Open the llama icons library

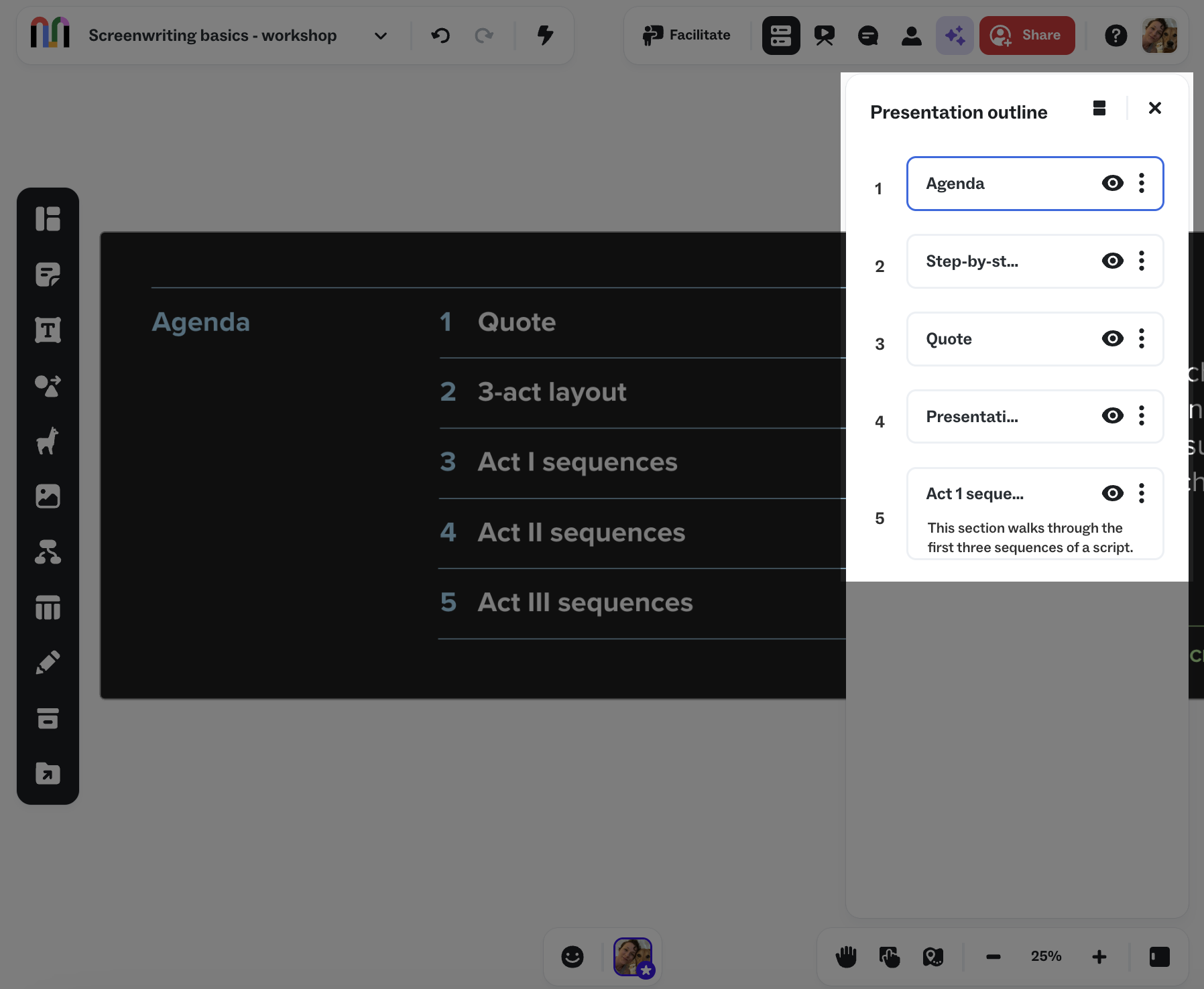pos(48,441)
